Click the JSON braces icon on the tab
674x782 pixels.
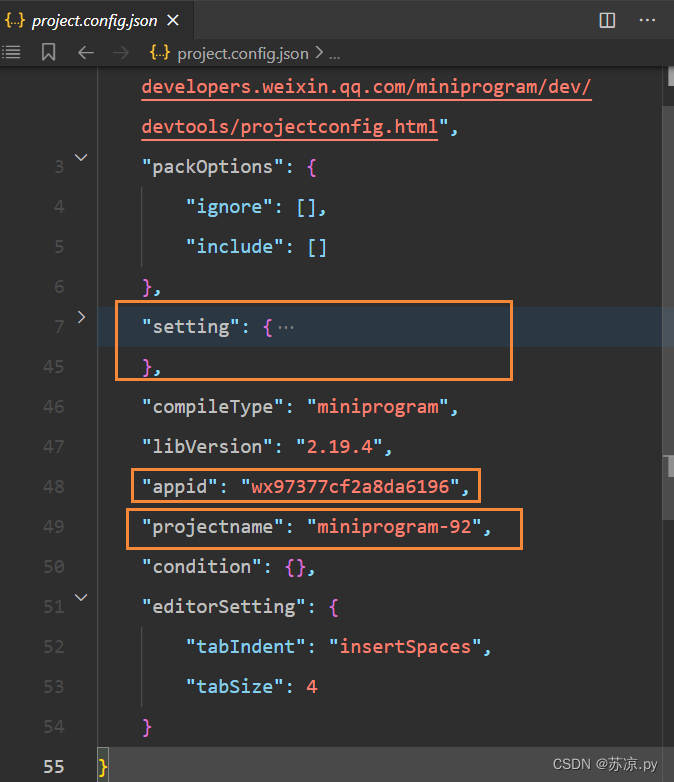tap(14, 20)
